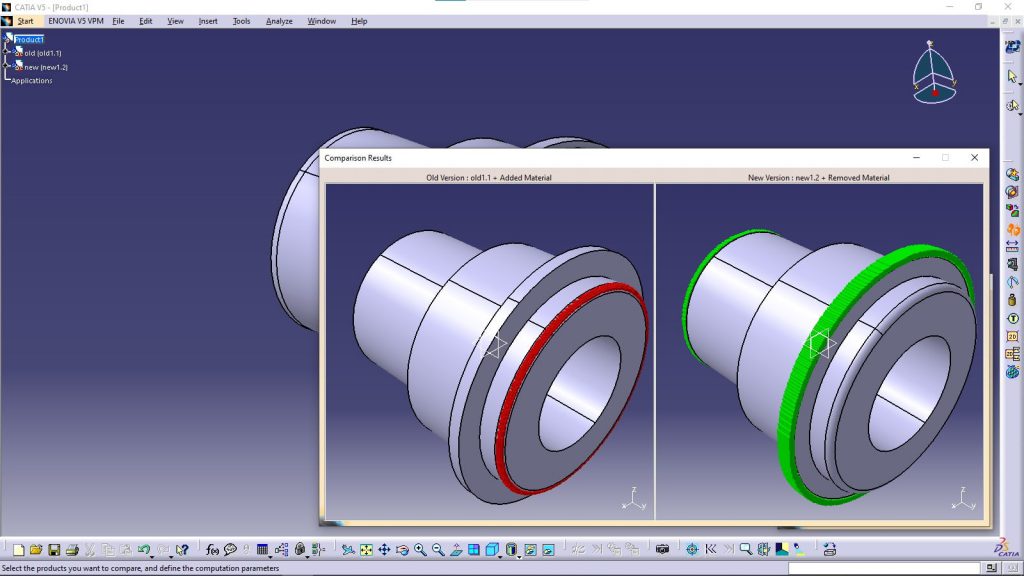Open the Start menu
This screenshot has height=576, width=1024.
tap(25, 21)
